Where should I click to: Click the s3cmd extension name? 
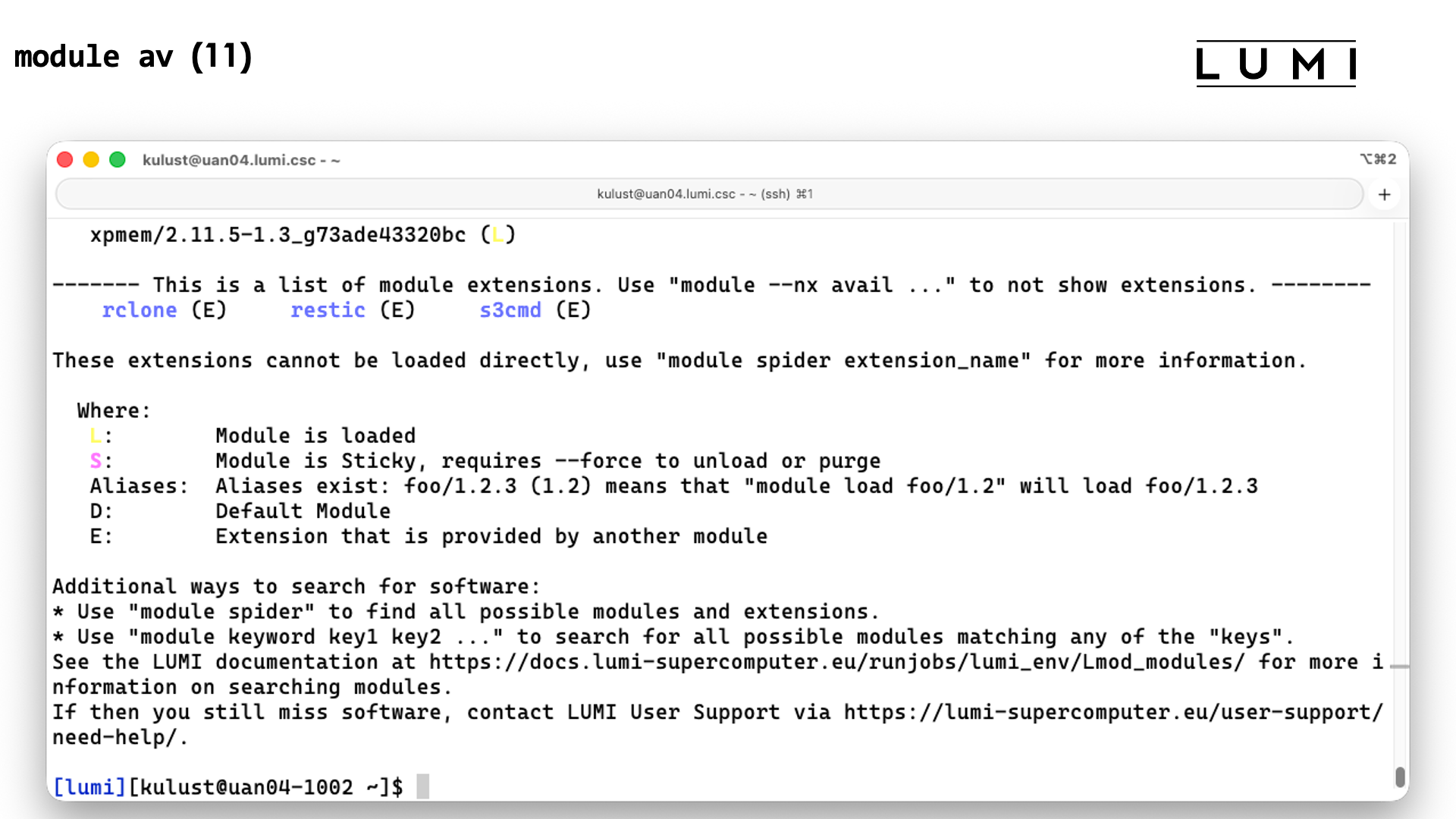[510, 309]
